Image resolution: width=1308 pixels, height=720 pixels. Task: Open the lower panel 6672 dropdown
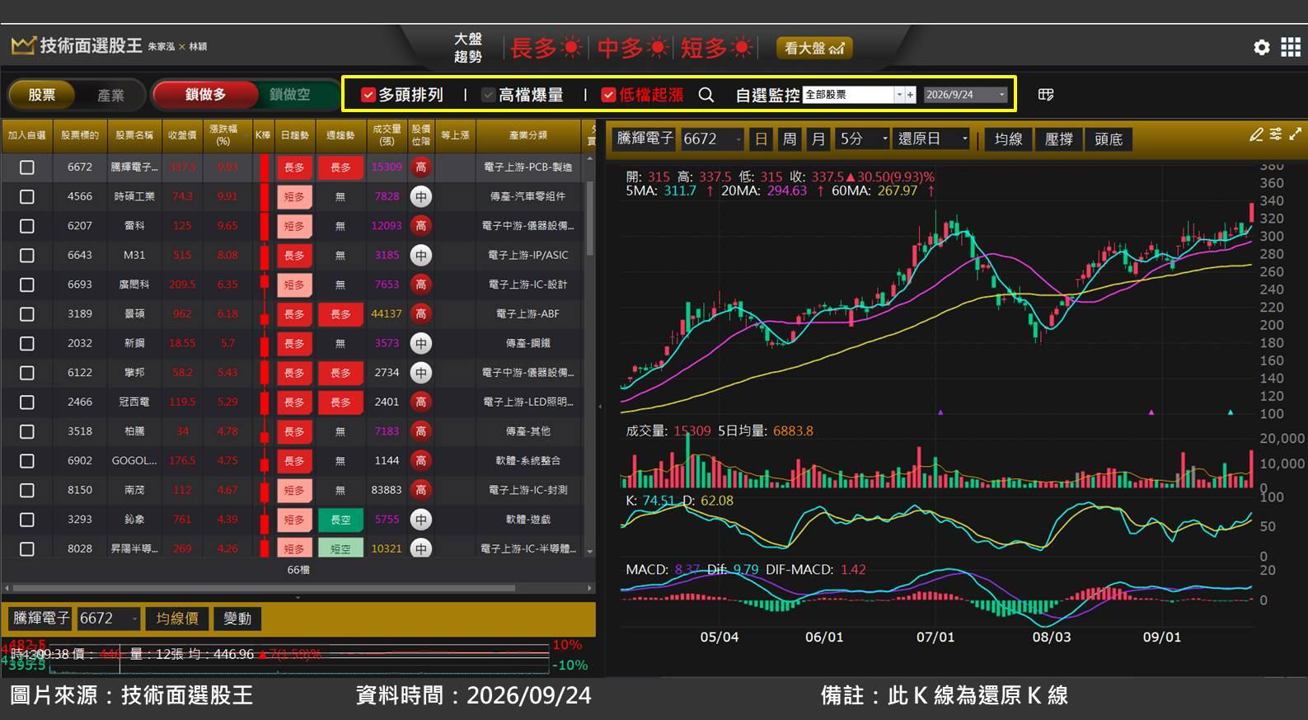tap(108, 618)
